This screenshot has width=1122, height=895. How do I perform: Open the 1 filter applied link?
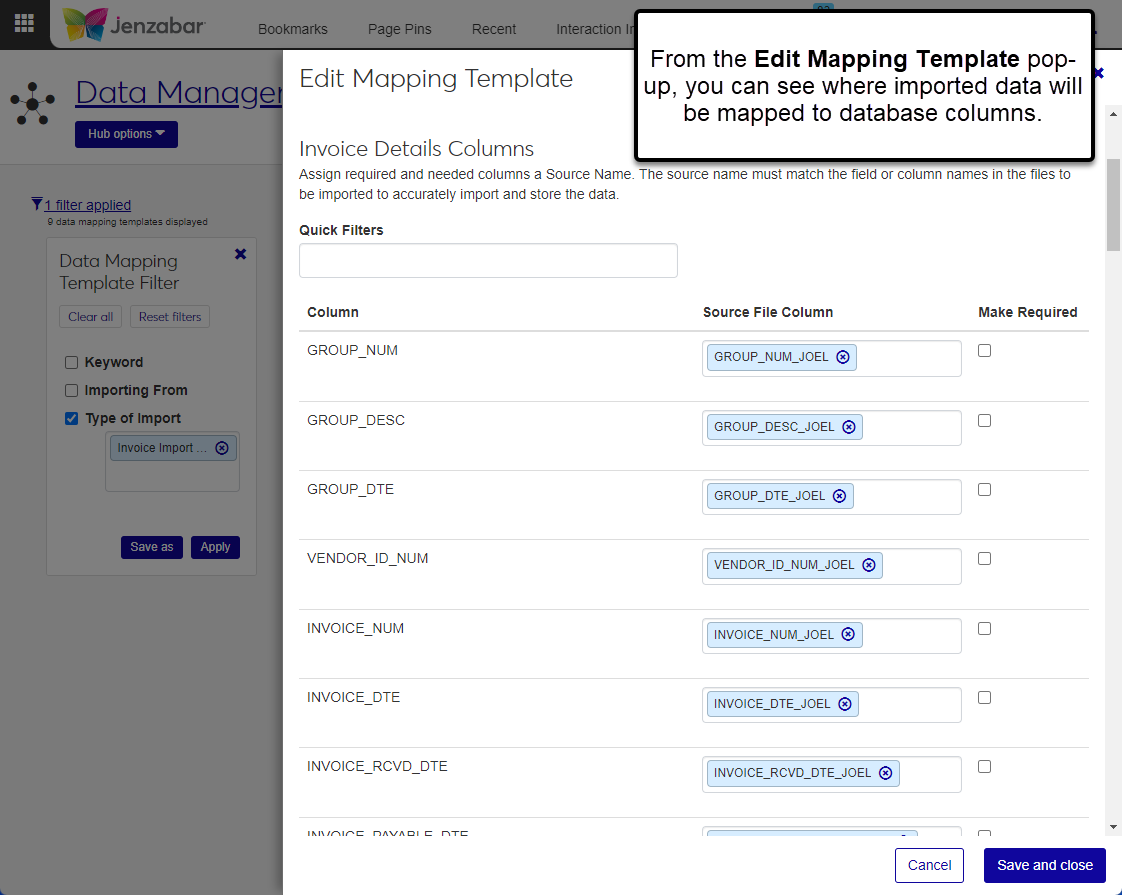87,205
